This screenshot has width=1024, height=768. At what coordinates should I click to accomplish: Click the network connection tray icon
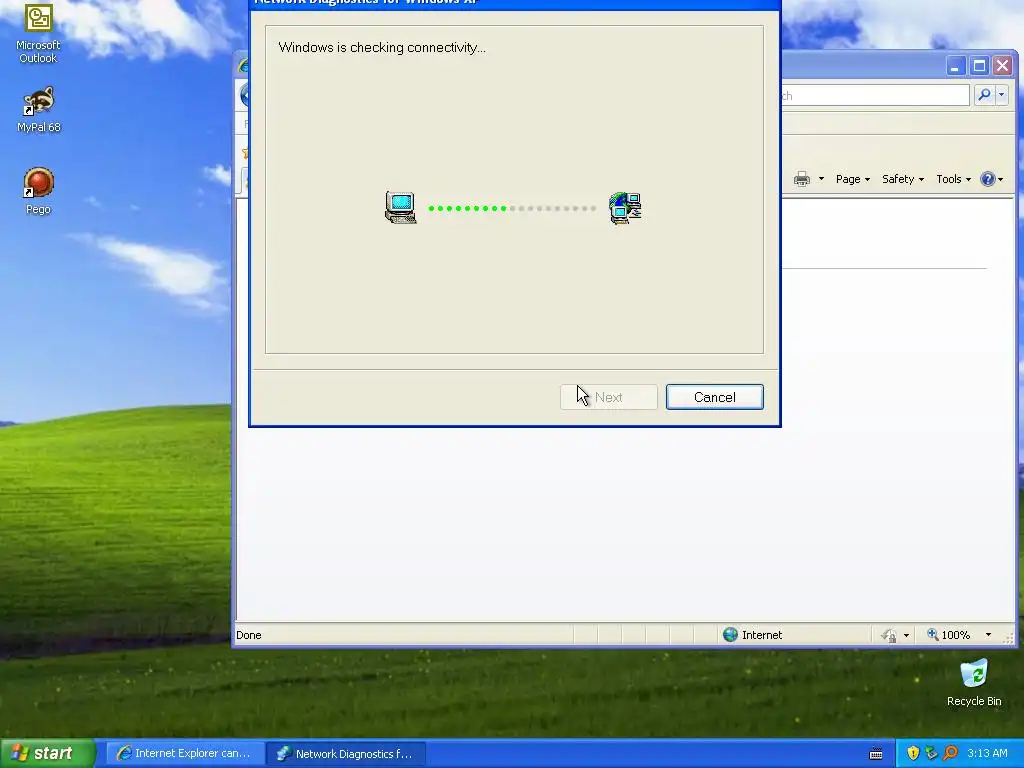pyautogui.click(x=931, y=754)
